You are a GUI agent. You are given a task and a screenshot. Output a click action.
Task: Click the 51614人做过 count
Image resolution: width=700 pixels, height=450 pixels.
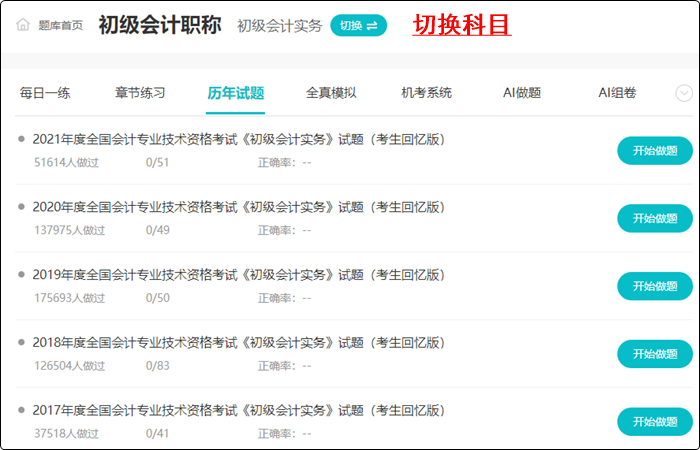(x=66, y=162)
